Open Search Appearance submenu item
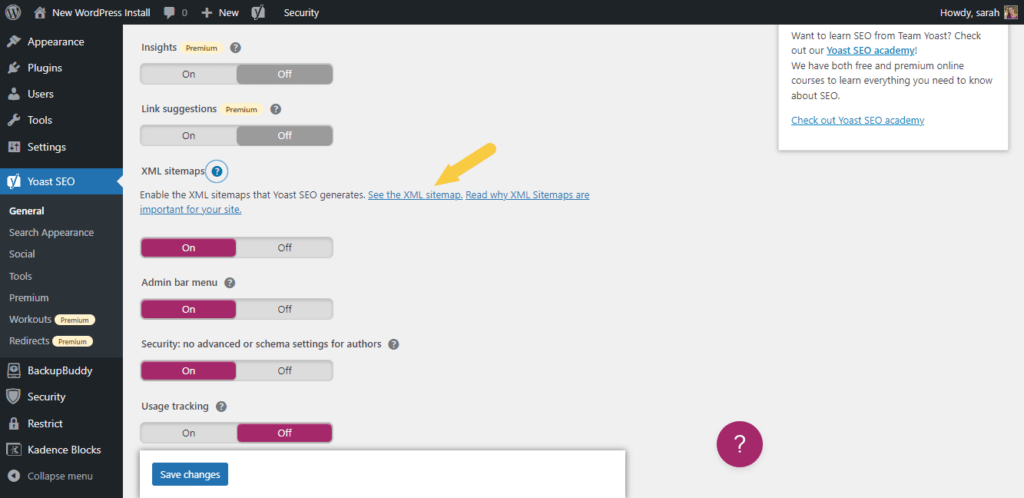This screenshot has width=1024, height=498. tap(52, 232)
